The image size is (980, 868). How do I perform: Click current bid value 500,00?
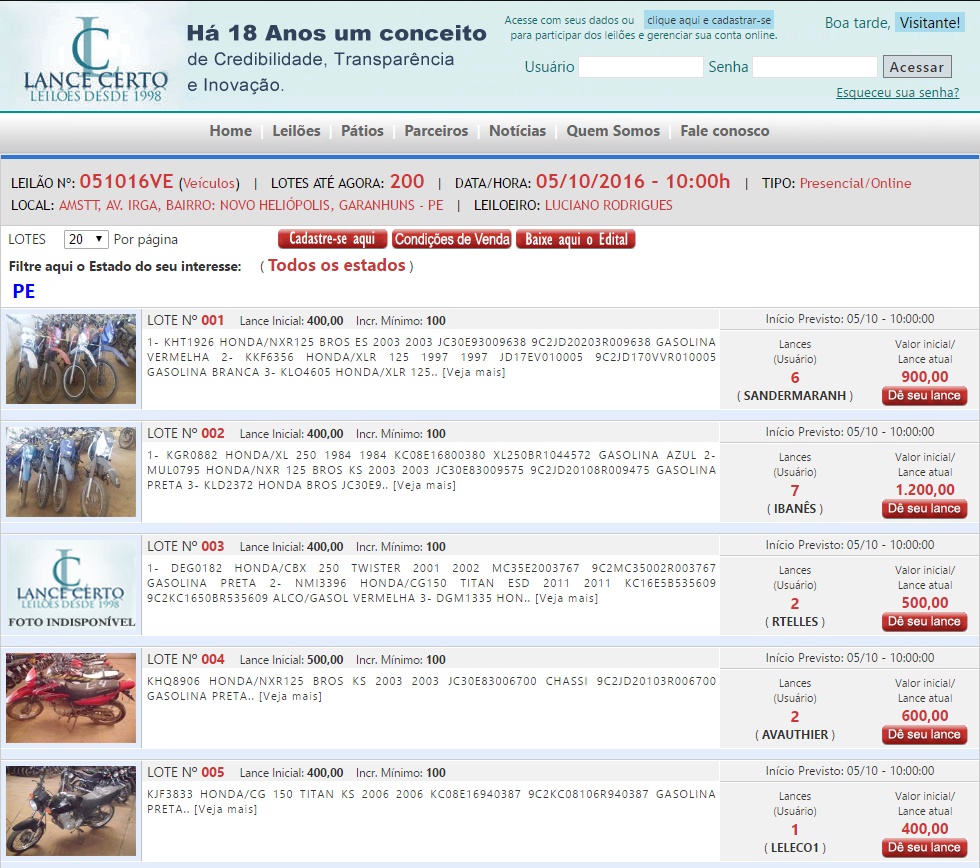(925, 603)
